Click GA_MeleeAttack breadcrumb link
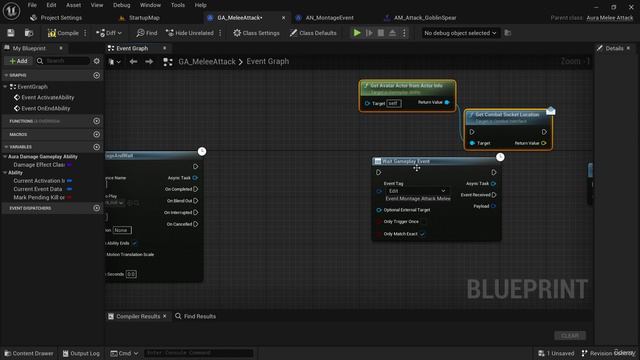 pos(207,62)
